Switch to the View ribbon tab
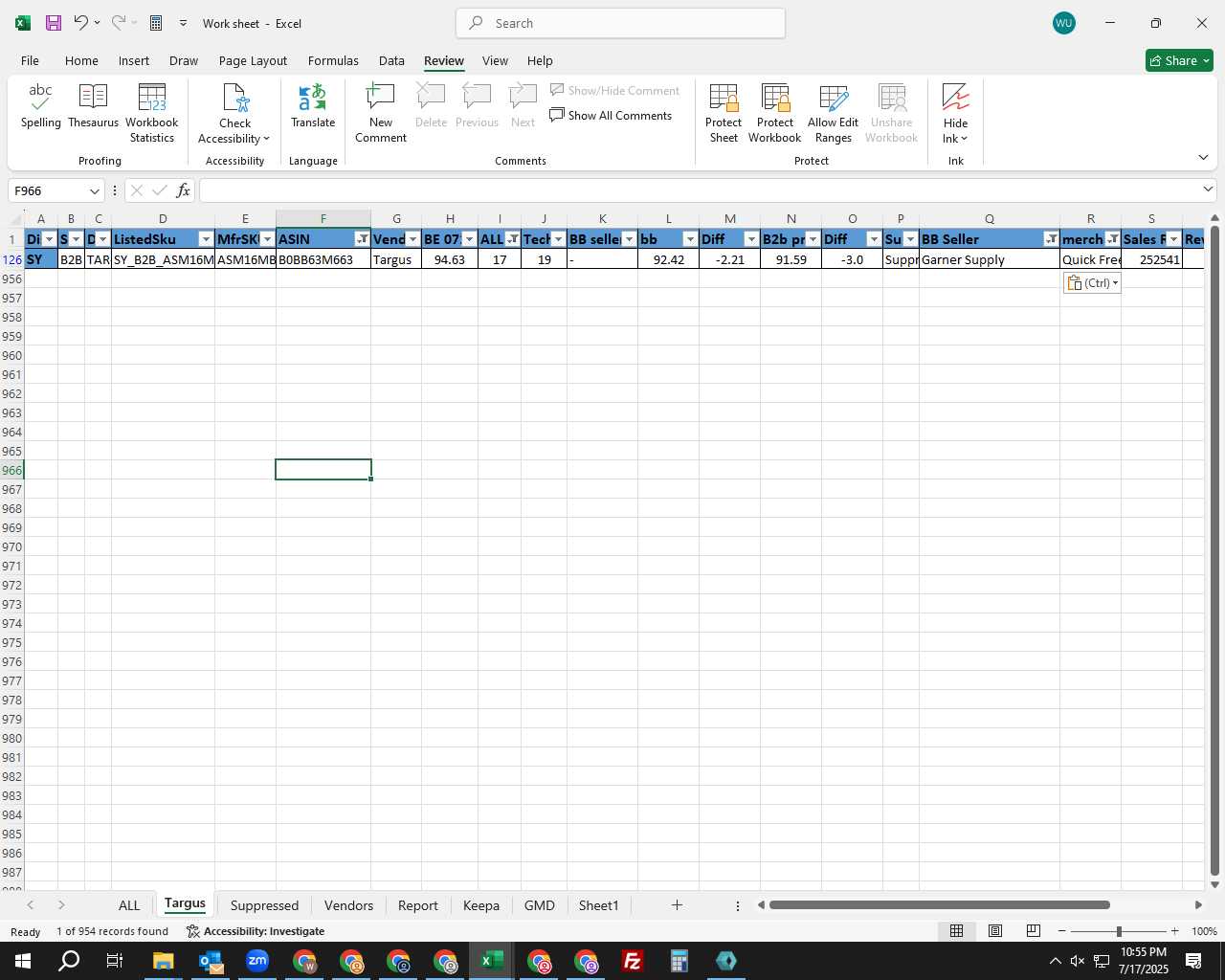The height and width of the screenshot is (980, 1225). (495, 60)
